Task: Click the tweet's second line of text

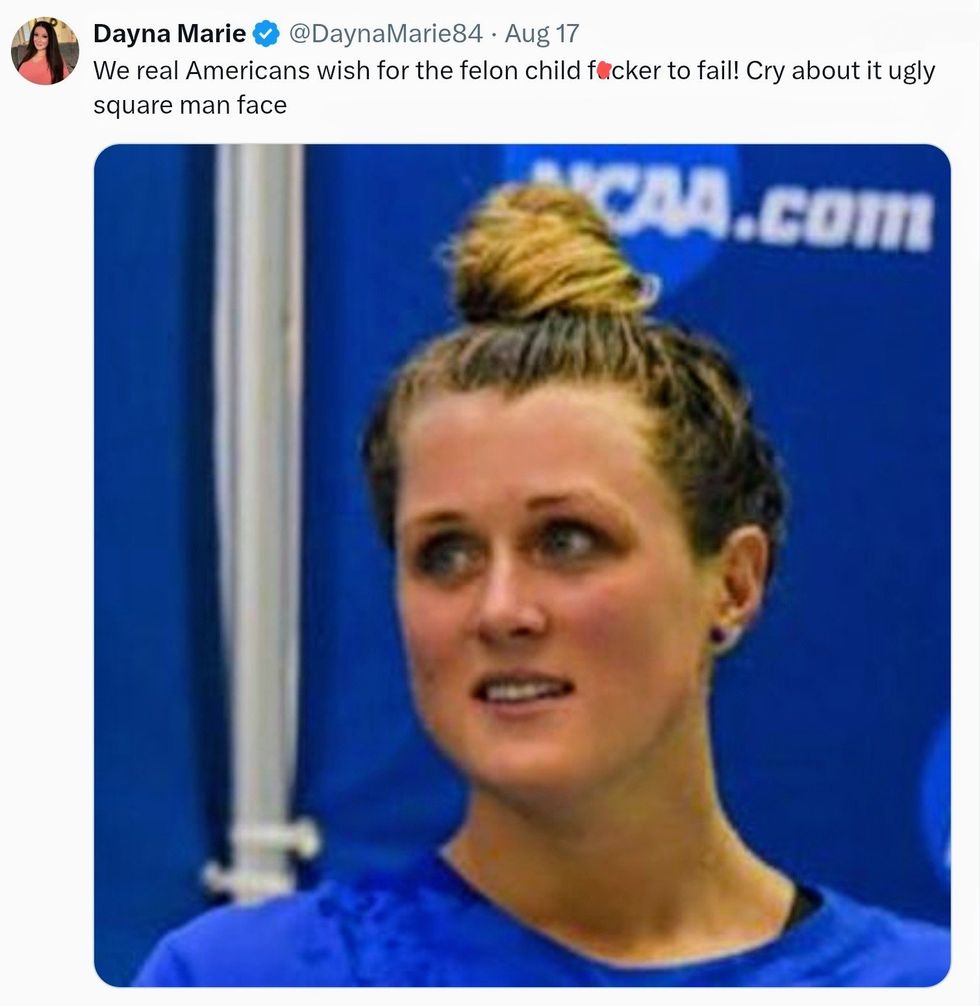Action: (190, 105)
